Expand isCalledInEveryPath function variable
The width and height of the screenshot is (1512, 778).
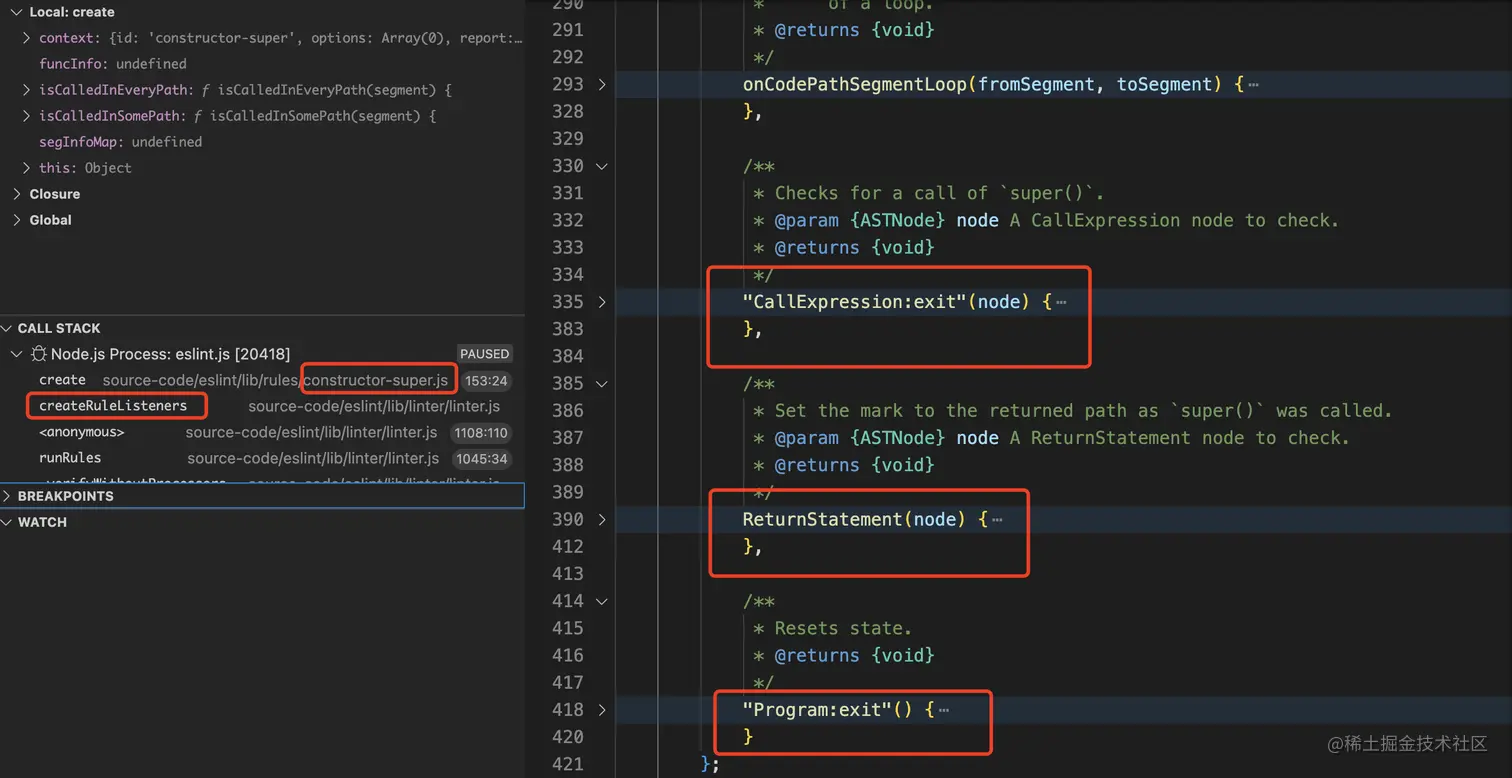[x=26, y=90]
